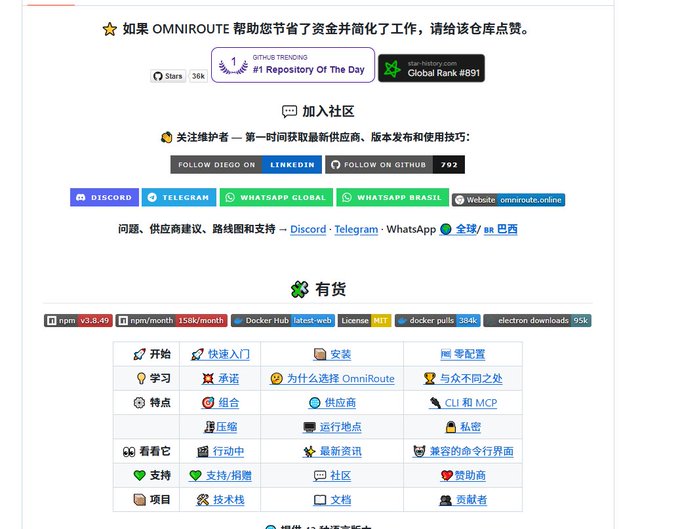
Task: Click the npm v3.8.49 badge
Action: pos(78,320)
